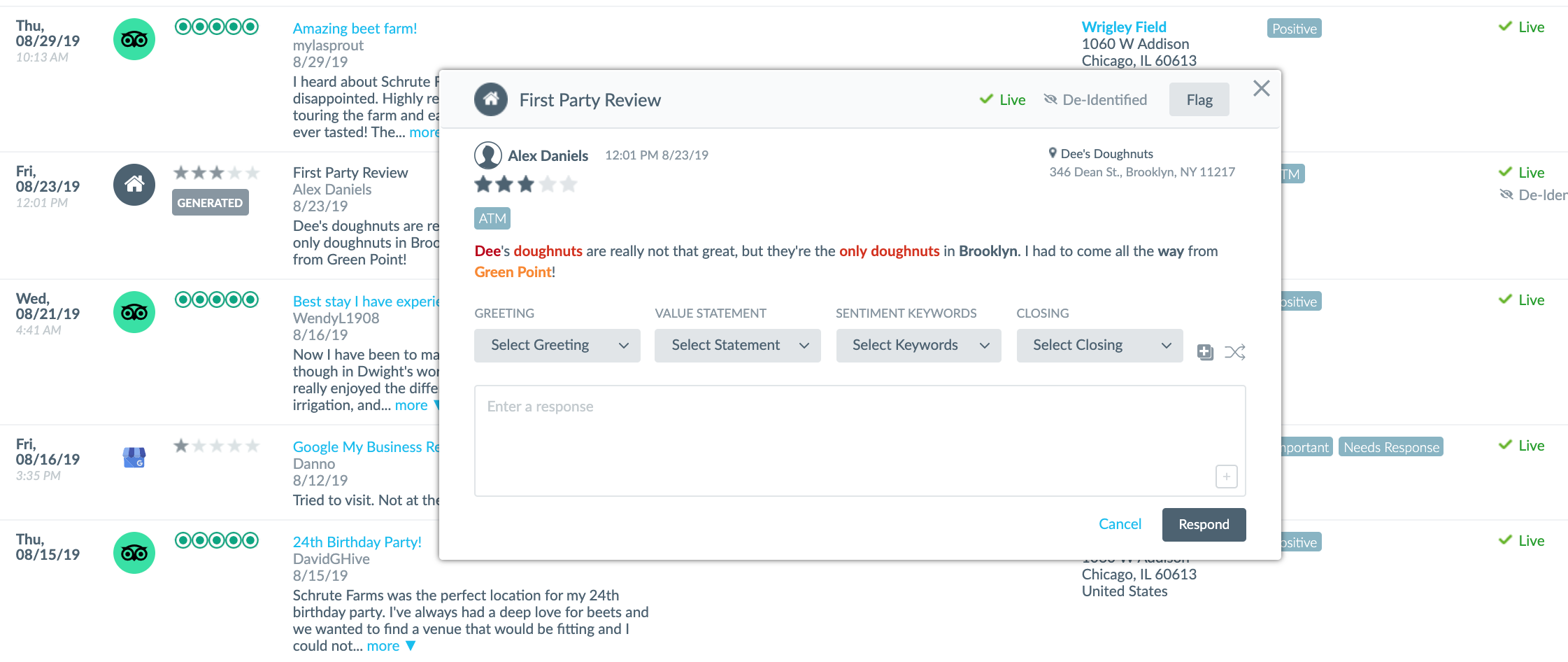Close the First Party Review dialog
This screenshot has height=662, width=1568.
tap(1262, 88)
